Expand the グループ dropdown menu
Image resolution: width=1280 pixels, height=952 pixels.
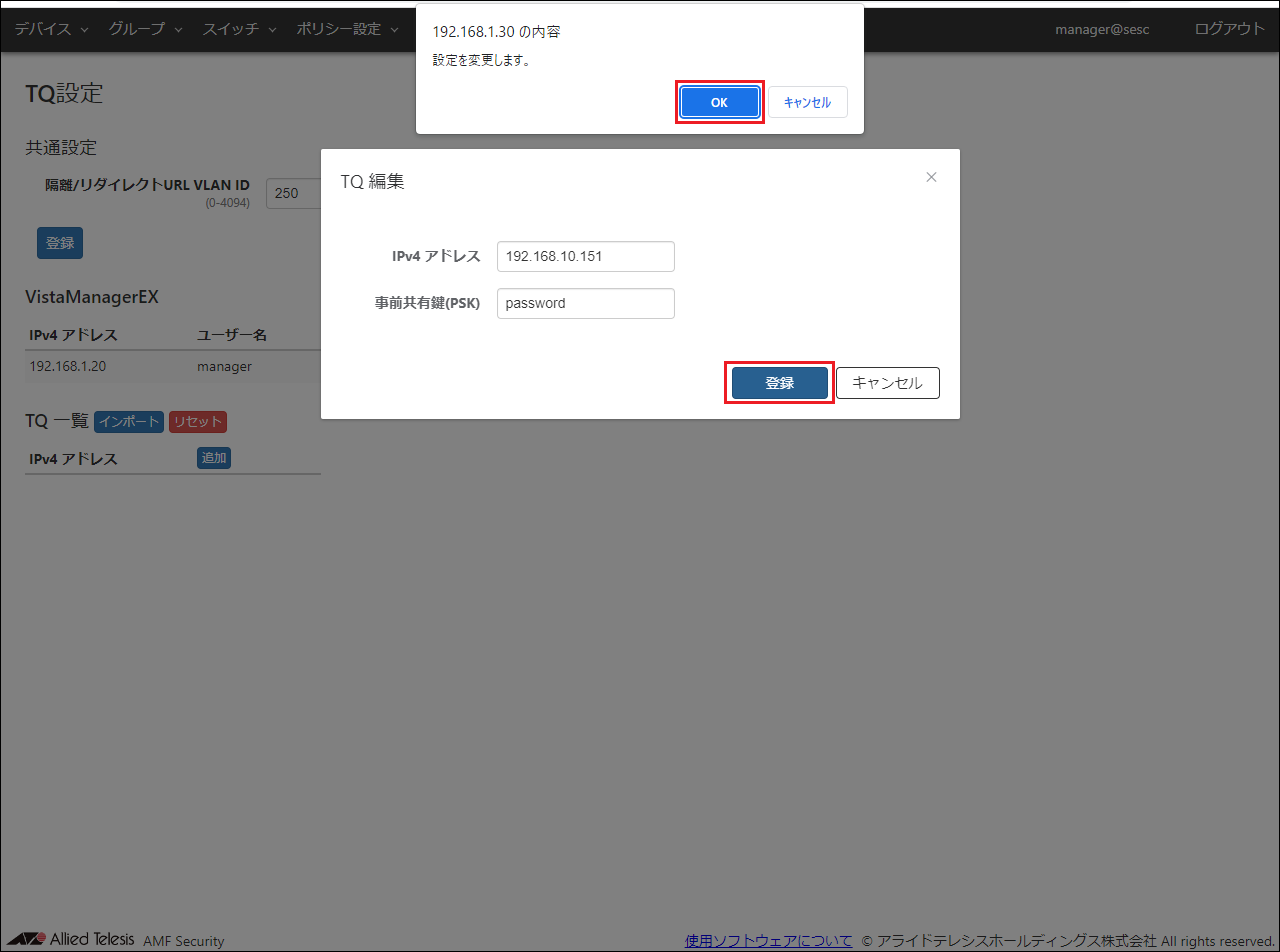coord(145,29)
